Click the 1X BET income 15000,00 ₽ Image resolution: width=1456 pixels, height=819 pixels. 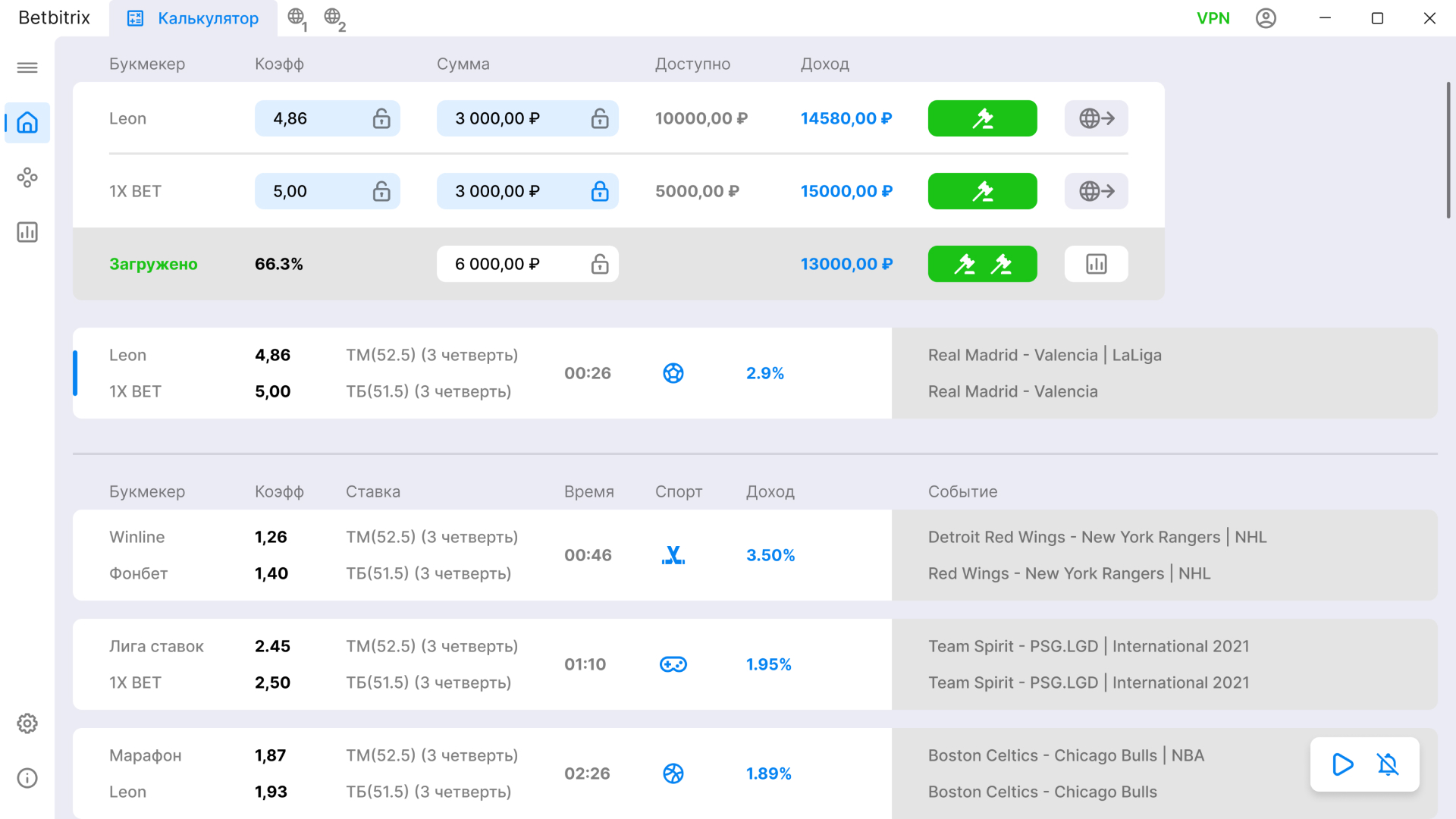(846, 191)
